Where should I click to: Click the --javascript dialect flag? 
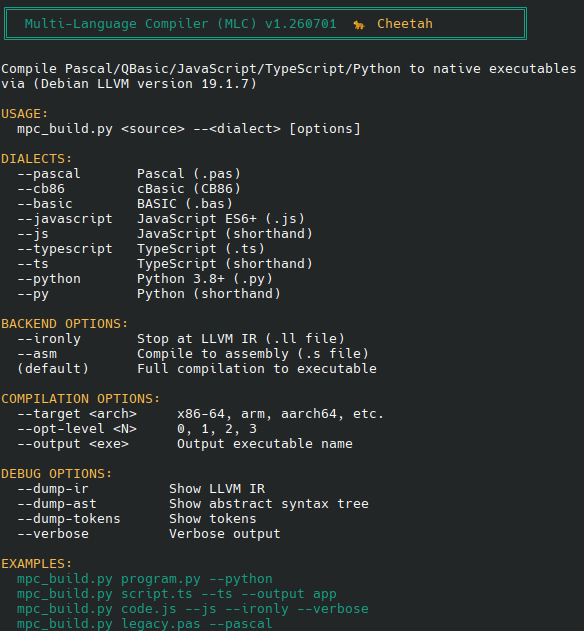(65, 219)
